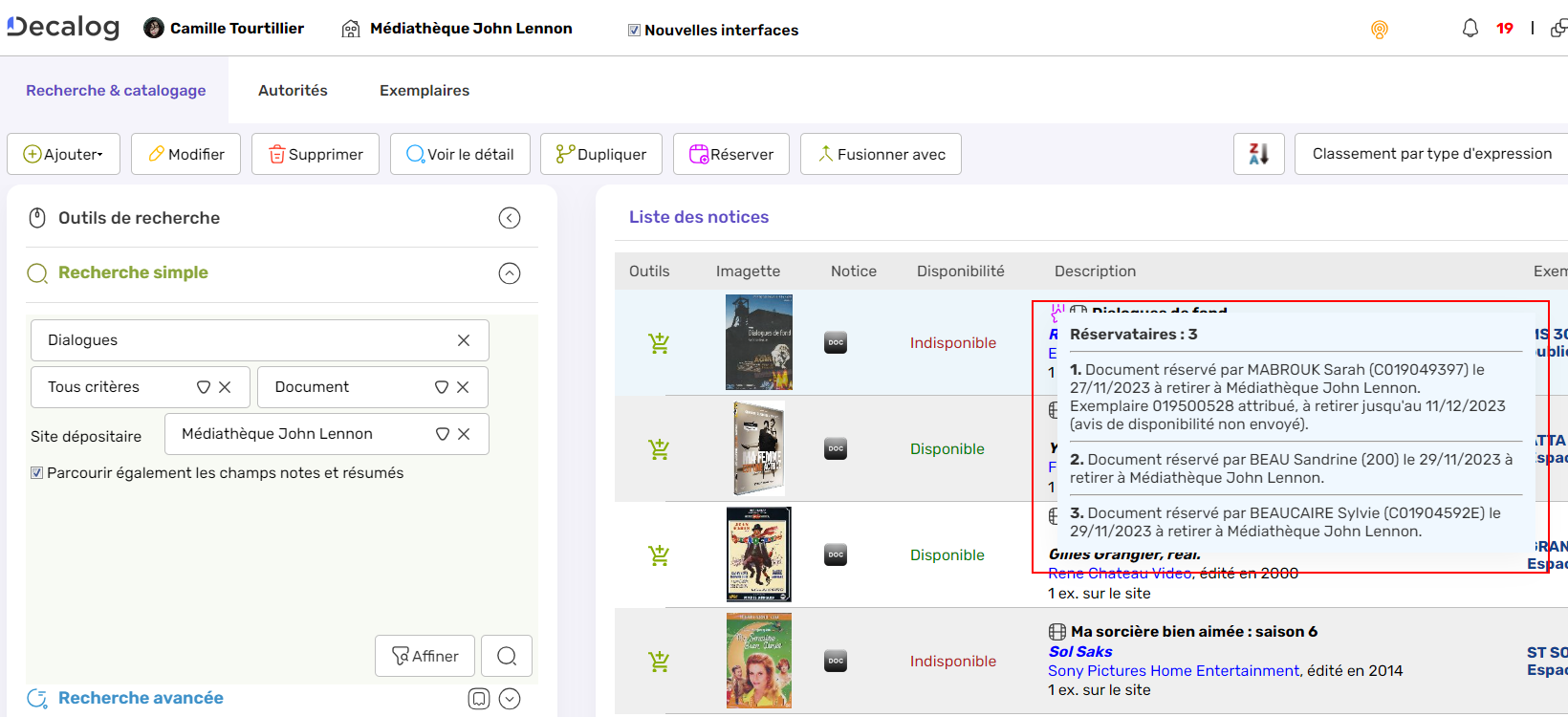Click the magnifier search button beside Affiner

pyautogui.click(x=507, y=656)
